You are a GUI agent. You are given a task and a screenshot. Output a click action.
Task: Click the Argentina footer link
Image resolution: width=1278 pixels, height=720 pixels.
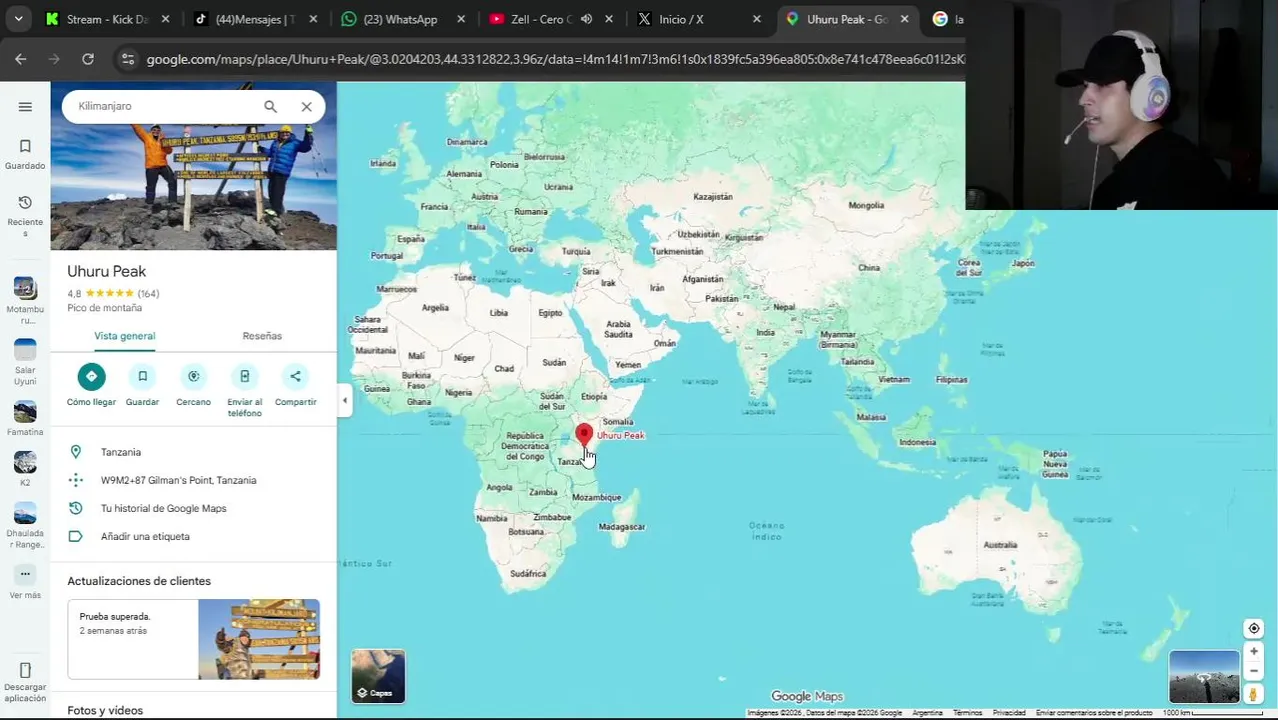(x=927, y=713)
